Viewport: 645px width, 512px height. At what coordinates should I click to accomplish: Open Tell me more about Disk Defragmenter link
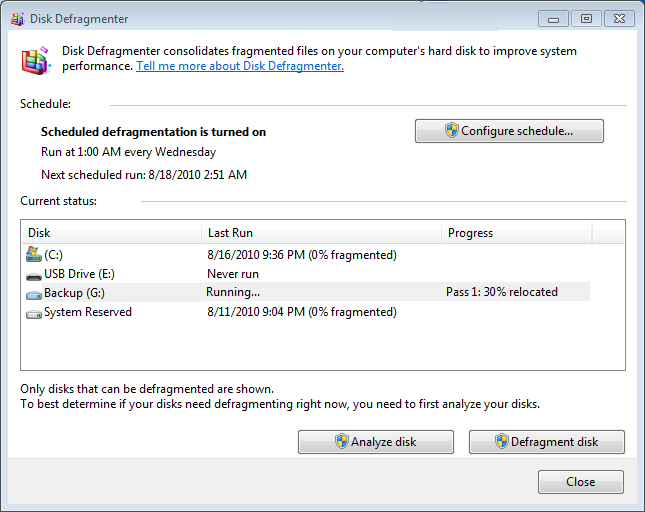pos(240,66)
